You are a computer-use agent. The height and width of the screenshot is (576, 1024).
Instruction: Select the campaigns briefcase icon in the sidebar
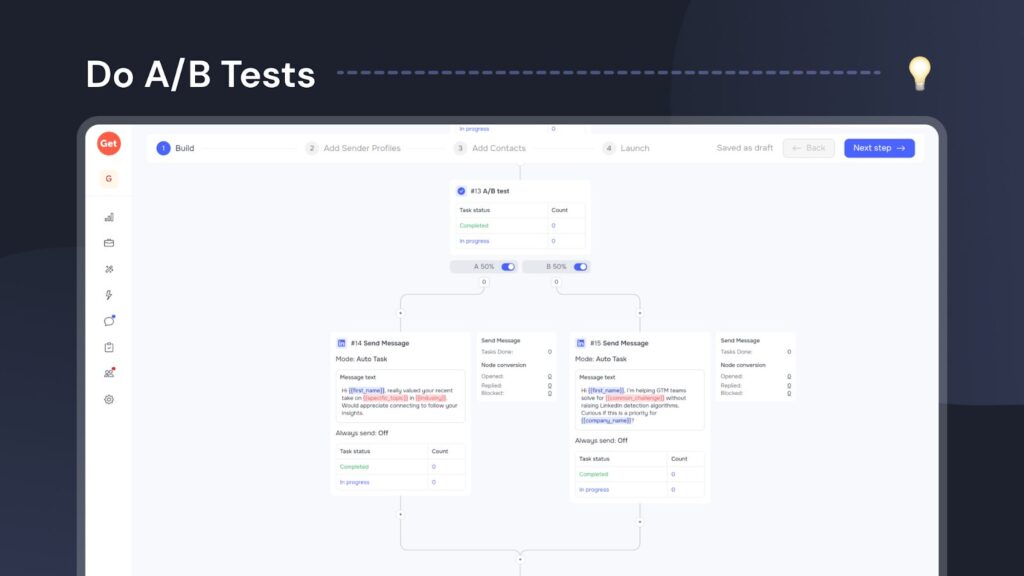[x=109, y=242]
